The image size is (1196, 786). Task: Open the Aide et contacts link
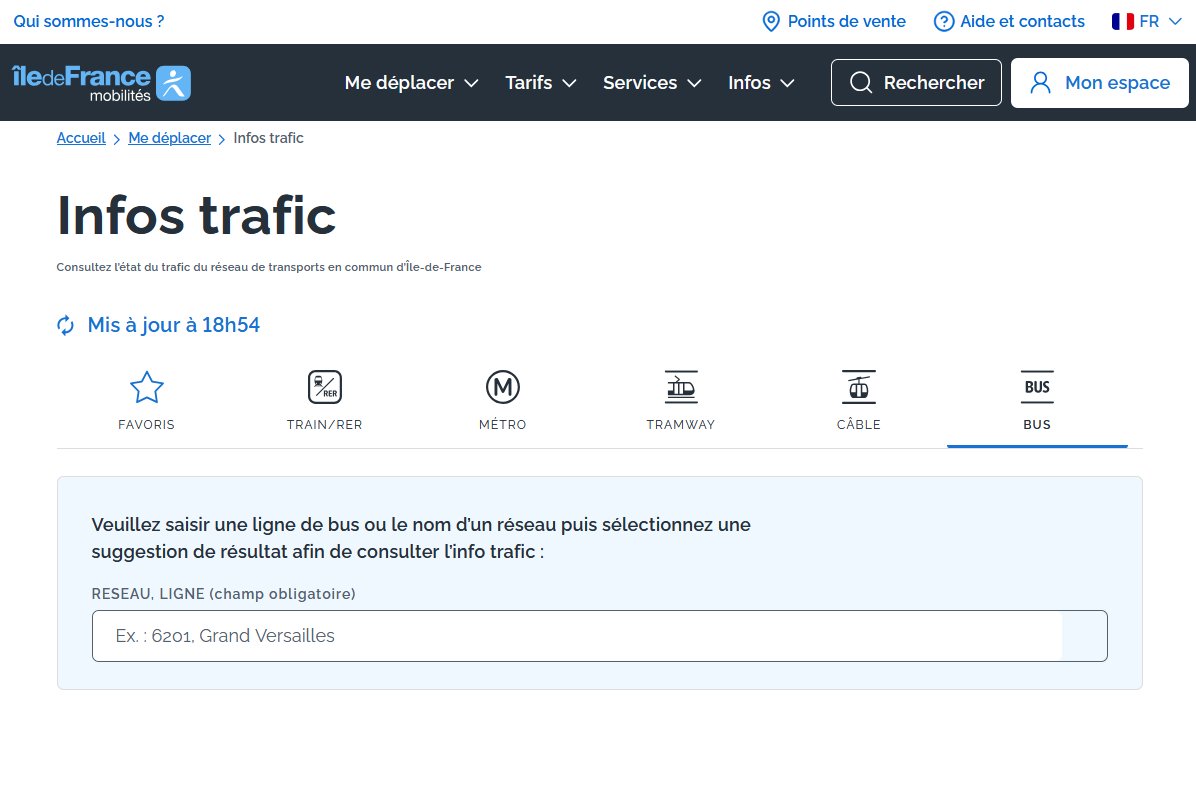pos(1022,21)
